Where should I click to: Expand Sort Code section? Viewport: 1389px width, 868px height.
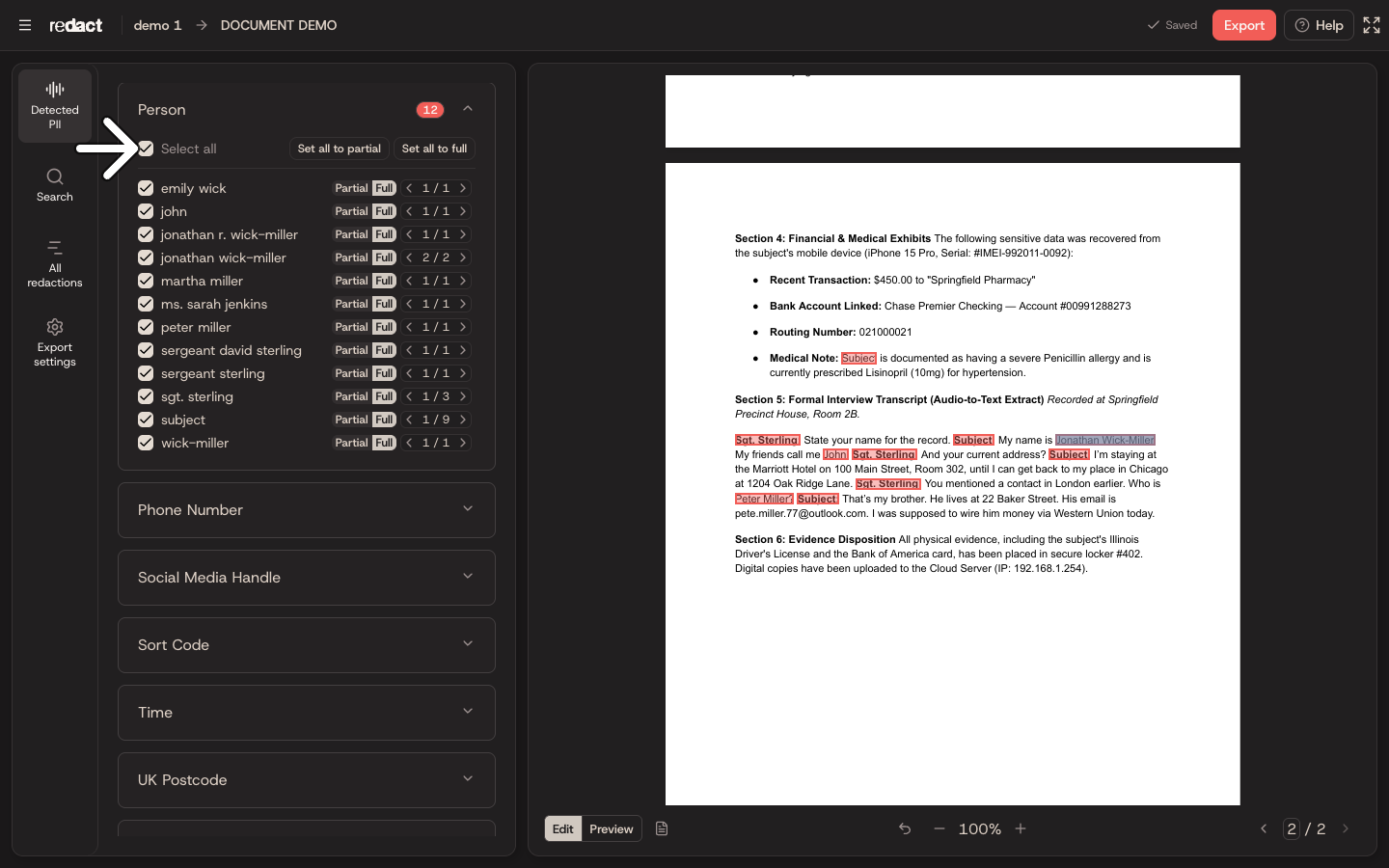point(307,645)
